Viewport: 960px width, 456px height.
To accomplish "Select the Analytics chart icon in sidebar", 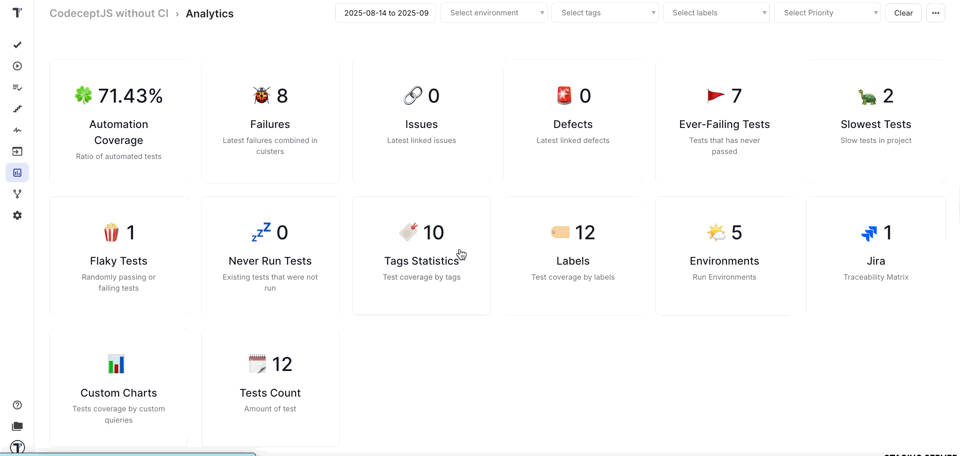I will [17, 173].
